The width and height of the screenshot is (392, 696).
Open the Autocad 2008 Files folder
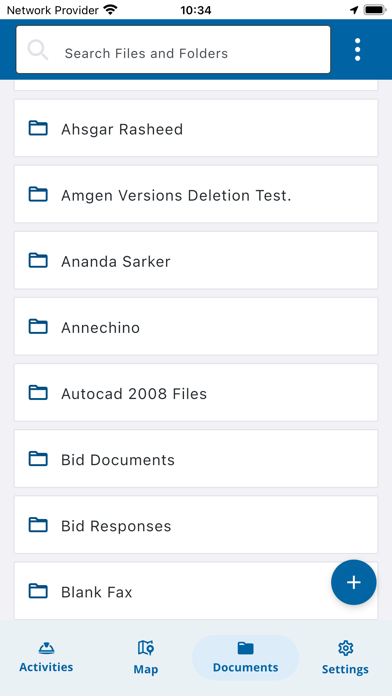pos(196,392)
